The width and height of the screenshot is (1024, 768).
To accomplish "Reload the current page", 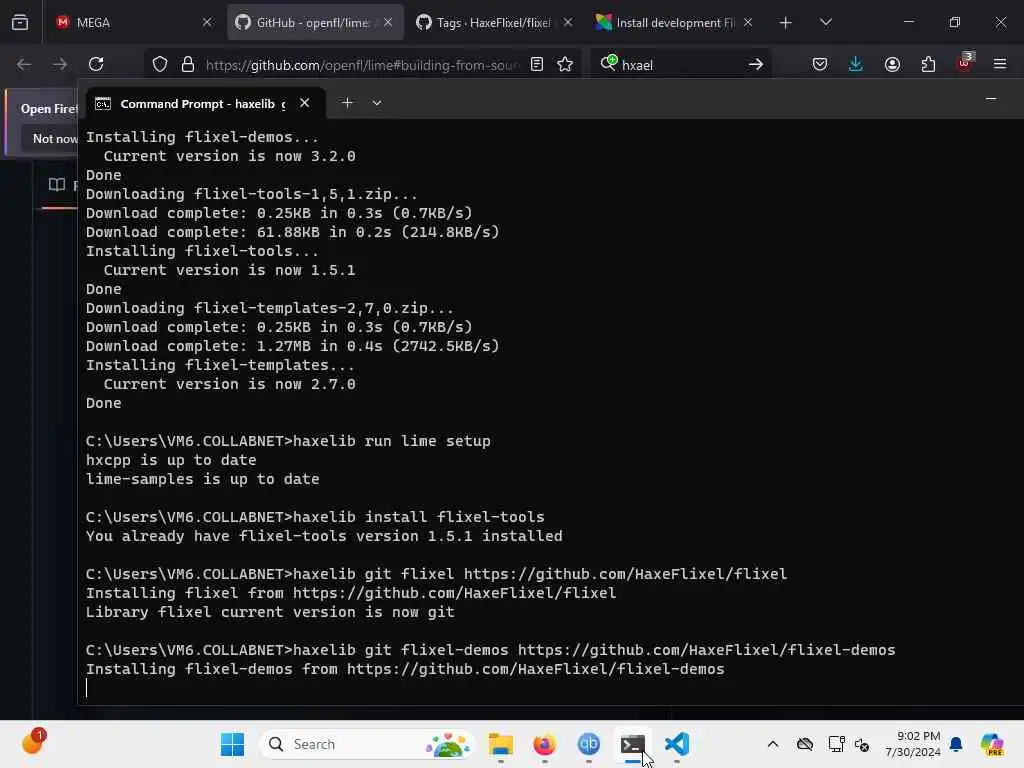I will (x=96, y=64).
